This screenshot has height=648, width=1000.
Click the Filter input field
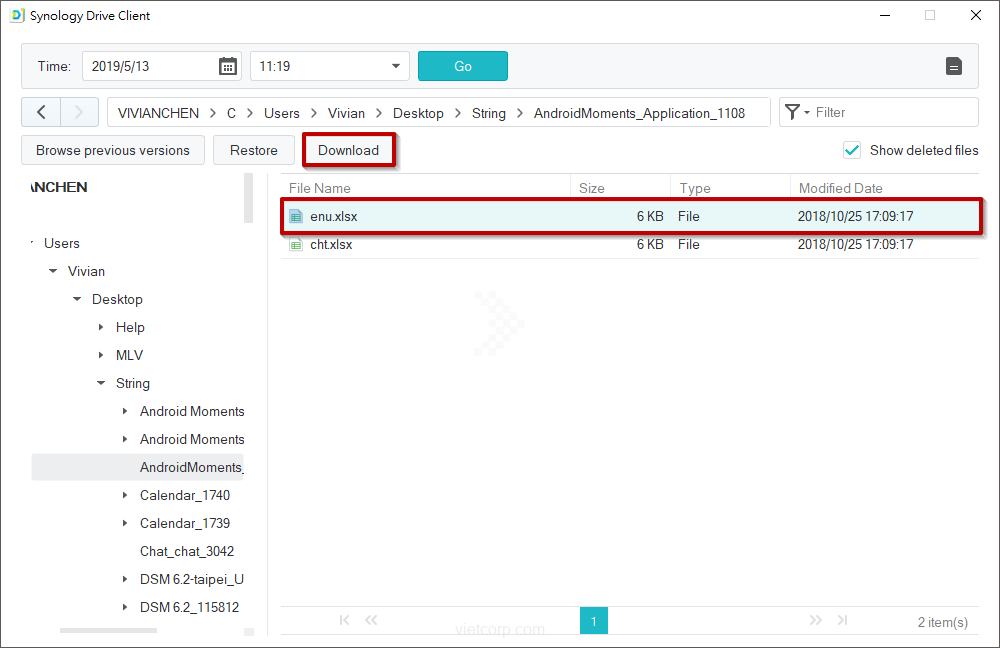[890, 112]
